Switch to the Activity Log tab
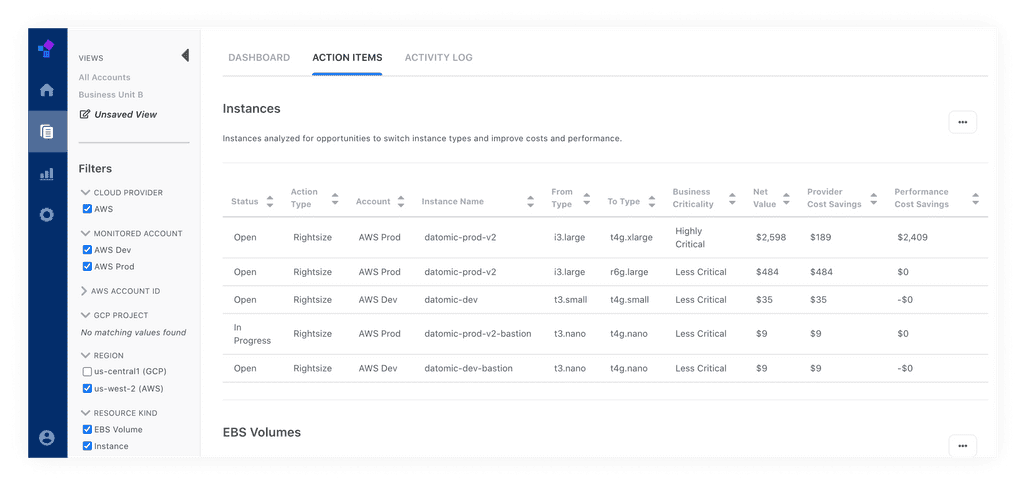Image resolution: width=1024 pixels, height=486 pixels. pyautogui.click(x=438, y=58)
